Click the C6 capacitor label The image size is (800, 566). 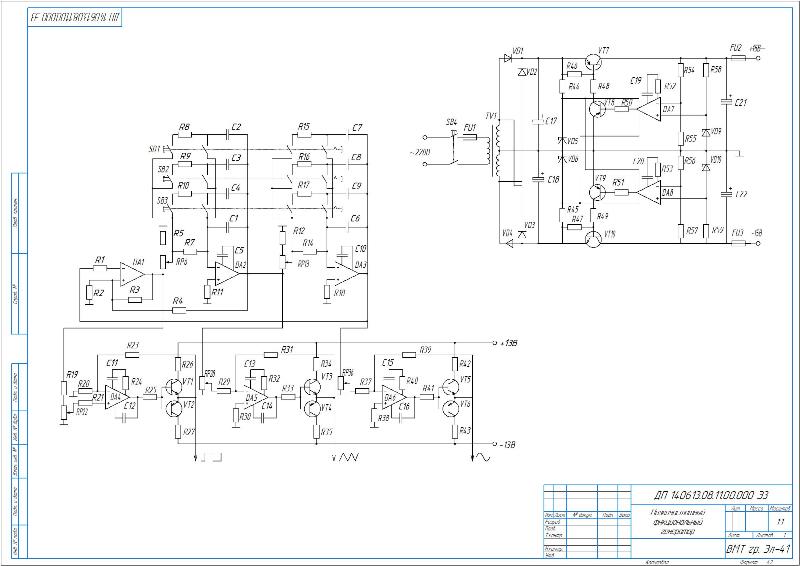point(355,218)
